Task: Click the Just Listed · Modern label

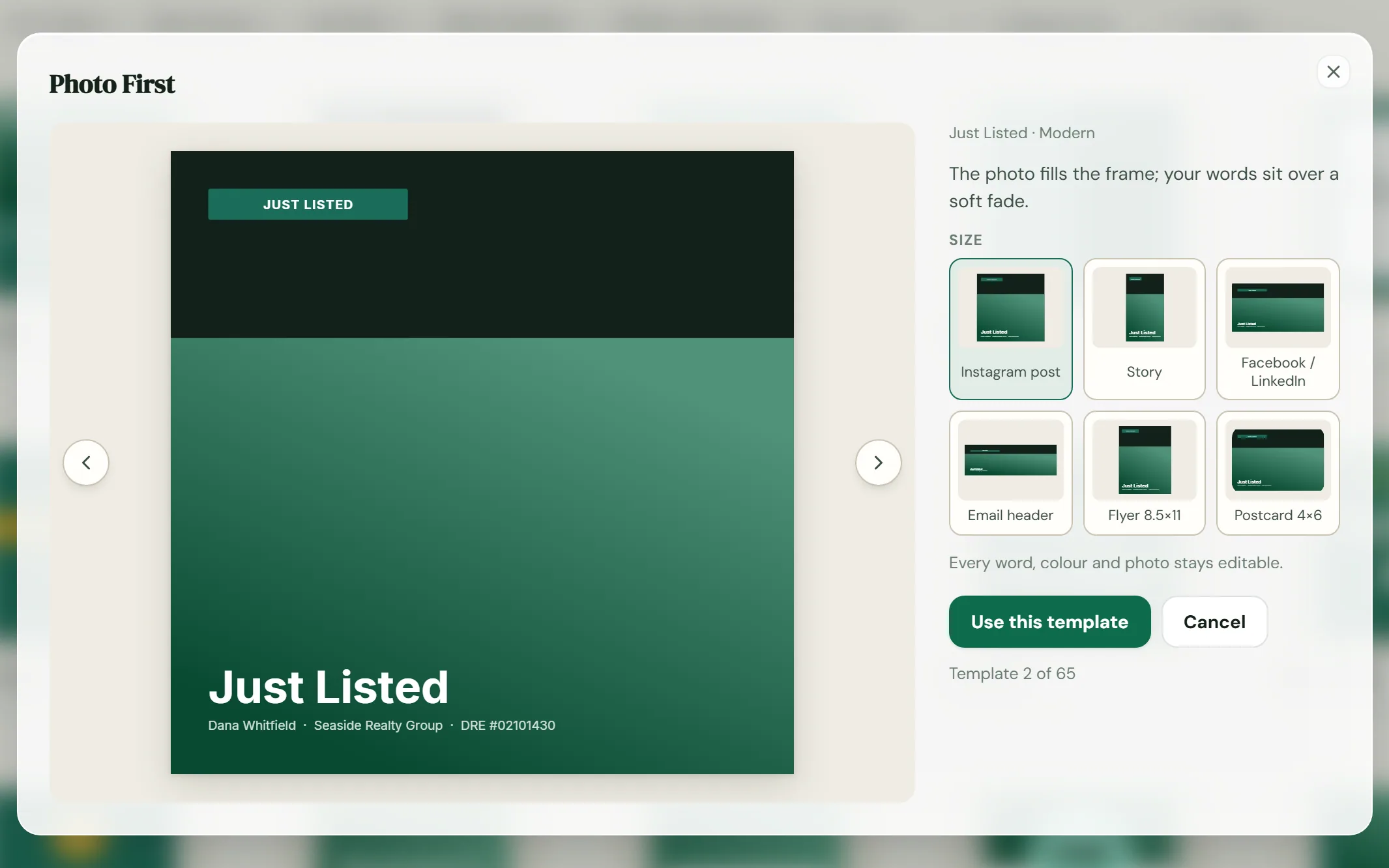Action: pos(1021,133)
